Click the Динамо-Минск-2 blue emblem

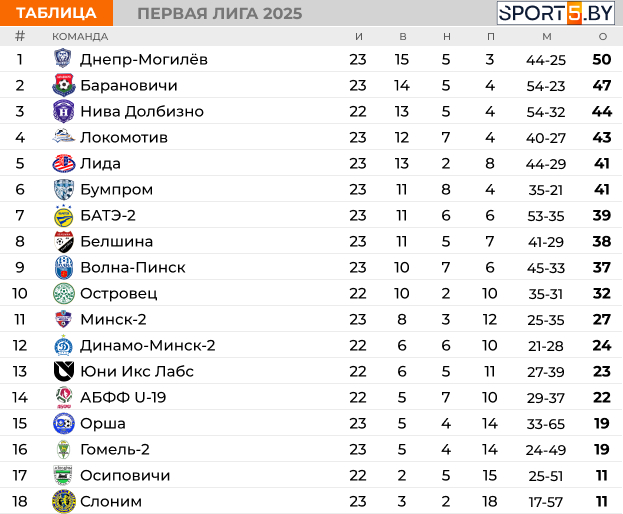[64, 345]
